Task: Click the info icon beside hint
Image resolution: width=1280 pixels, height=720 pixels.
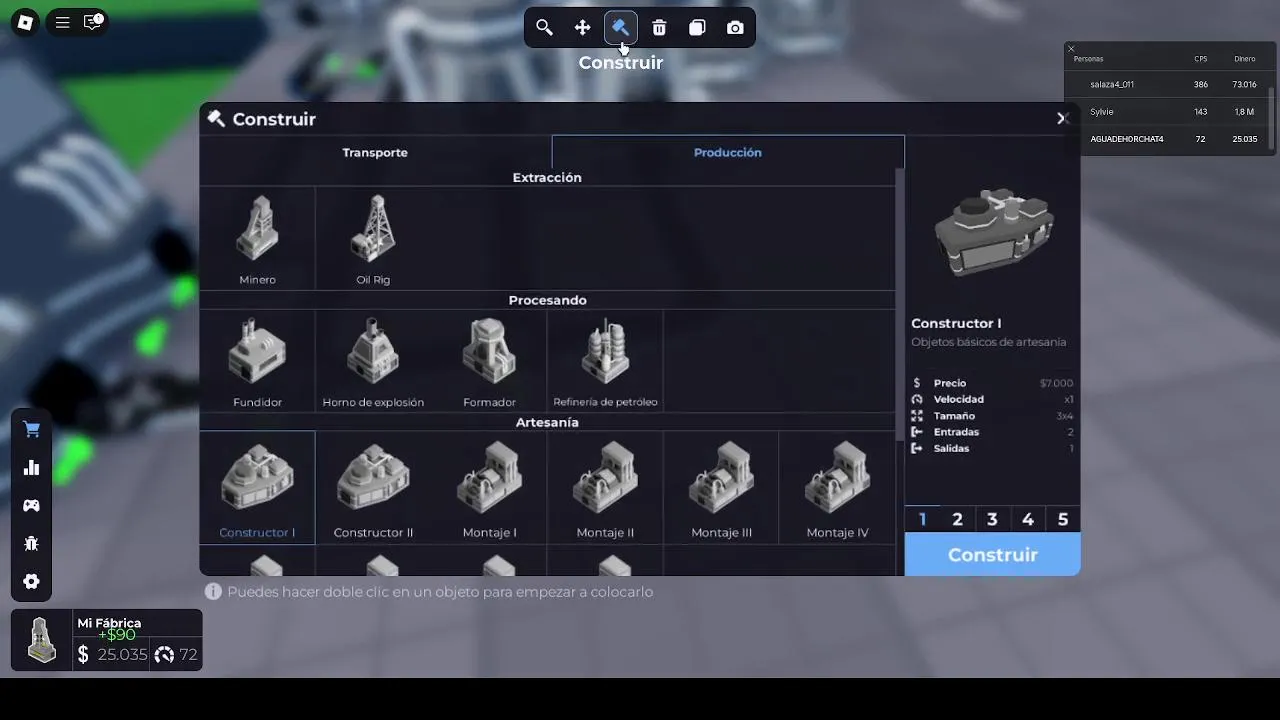Action: pyautogui.click(x=213, y=591)
